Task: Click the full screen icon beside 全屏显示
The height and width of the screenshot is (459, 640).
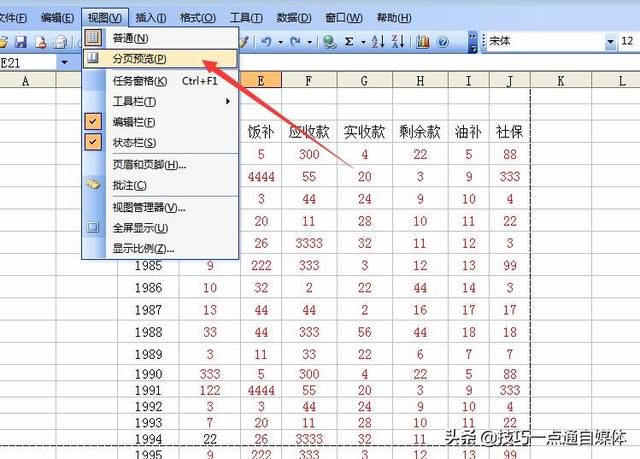Action: [93, 227]
